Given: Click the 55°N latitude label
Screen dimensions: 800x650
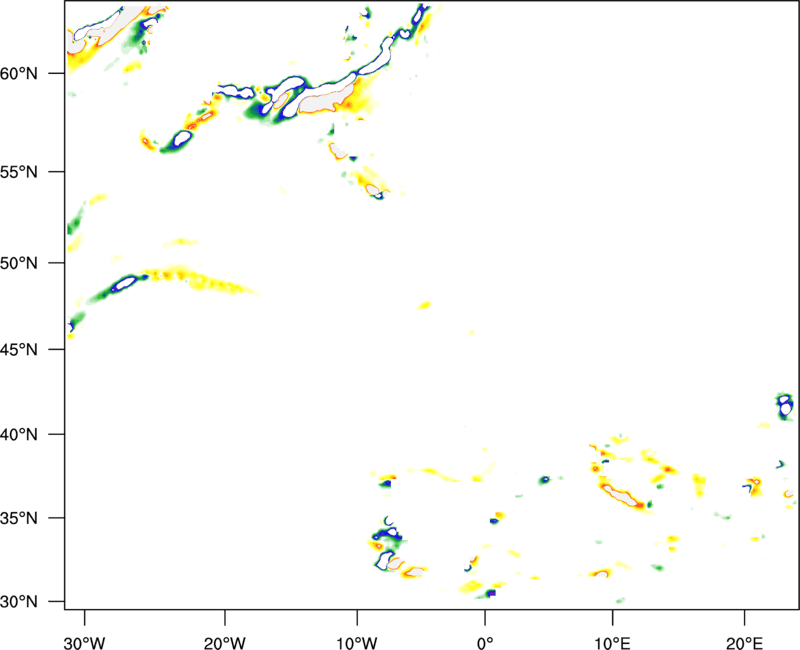Looking at the screenshot, I should tap(19, 172).
